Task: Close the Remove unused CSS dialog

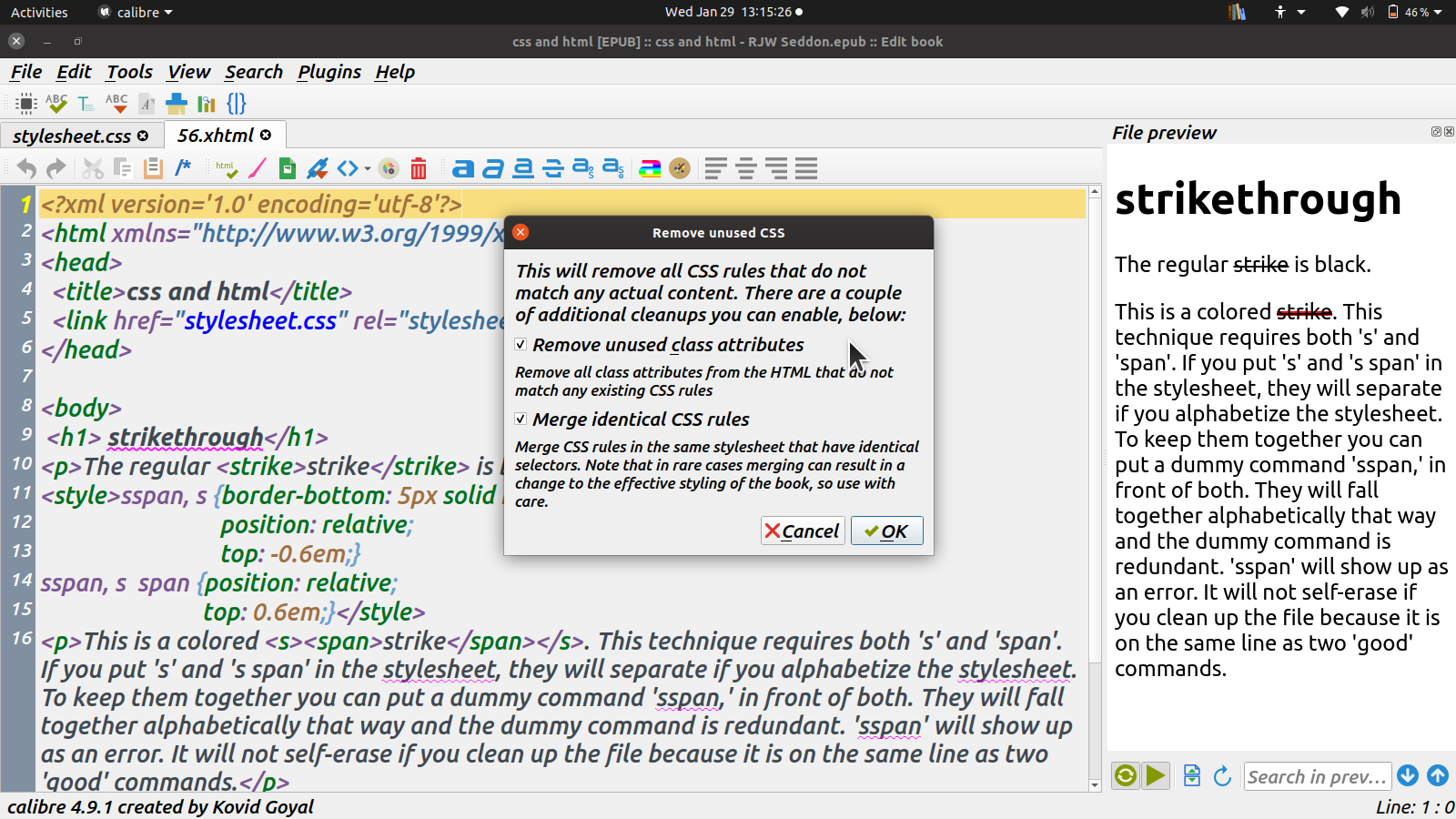Action: point(521,232)
